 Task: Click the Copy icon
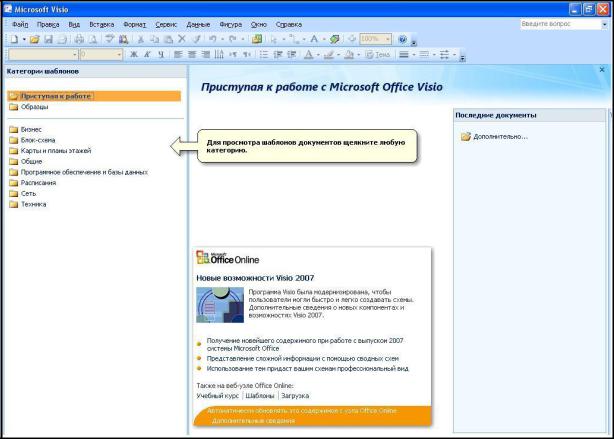tap(155, 39)
